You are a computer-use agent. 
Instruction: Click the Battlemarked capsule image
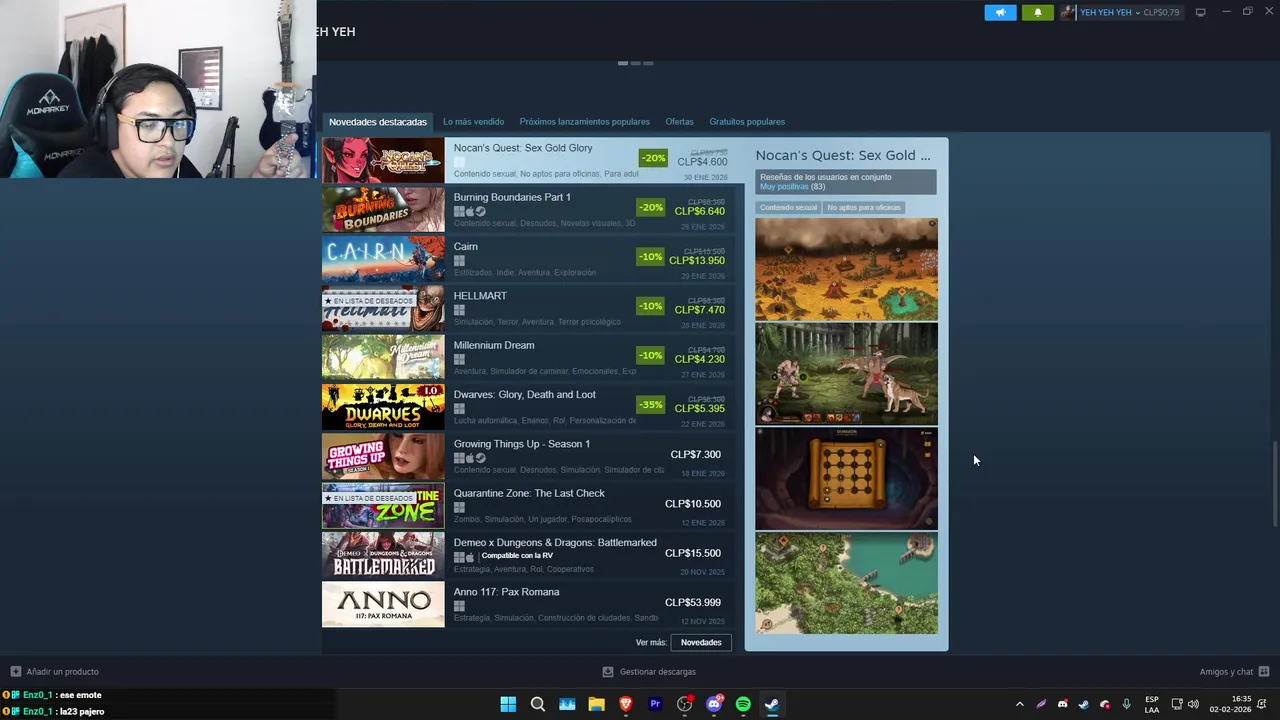tap(383, 555)
